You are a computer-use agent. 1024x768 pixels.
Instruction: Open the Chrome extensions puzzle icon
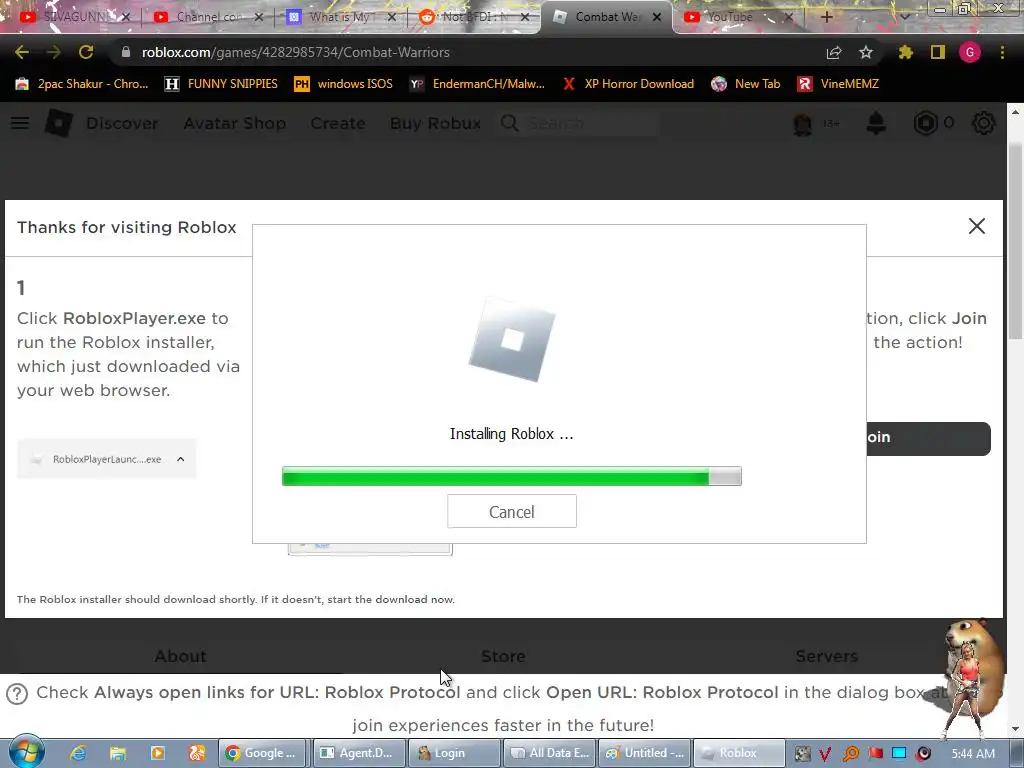coord(906,52)
